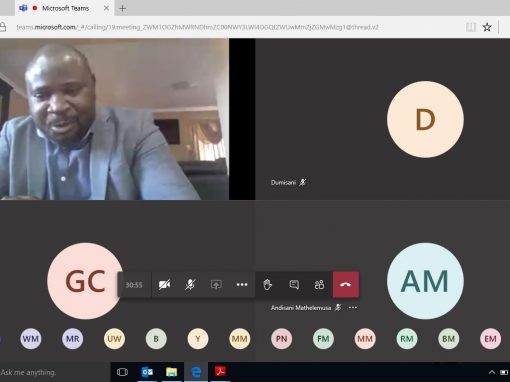Open Task View on the taskbar
Viewport: 510px width, 382px height.
(x=122, y=372)
